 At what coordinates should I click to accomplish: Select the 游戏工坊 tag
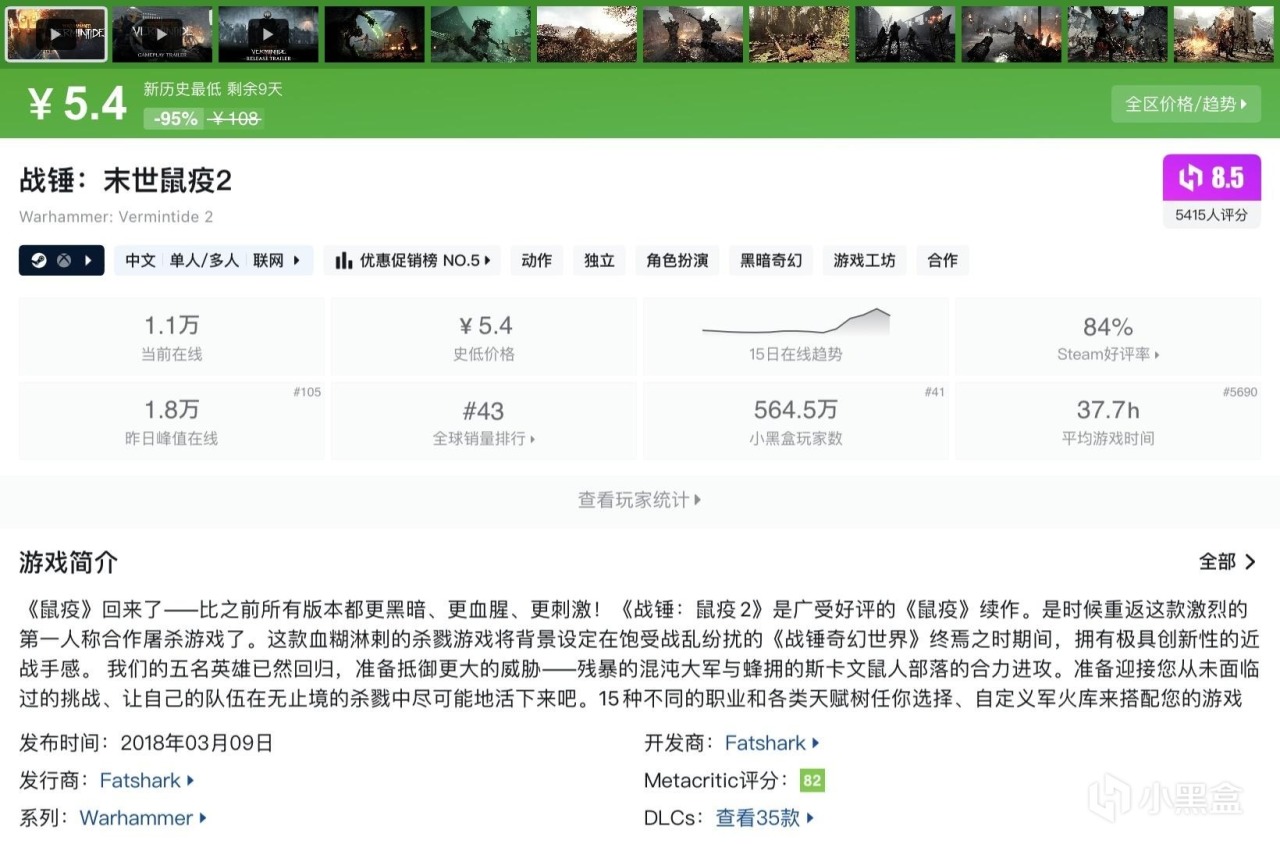pyautogui.click(x=865, y=261)
